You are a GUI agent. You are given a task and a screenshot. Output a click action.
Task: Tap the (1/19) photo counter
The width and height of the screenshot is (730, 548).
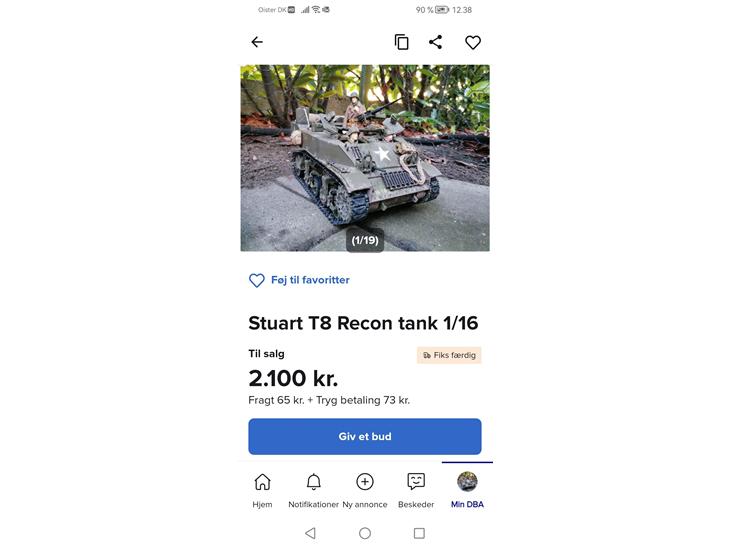[x=365, y=240]
